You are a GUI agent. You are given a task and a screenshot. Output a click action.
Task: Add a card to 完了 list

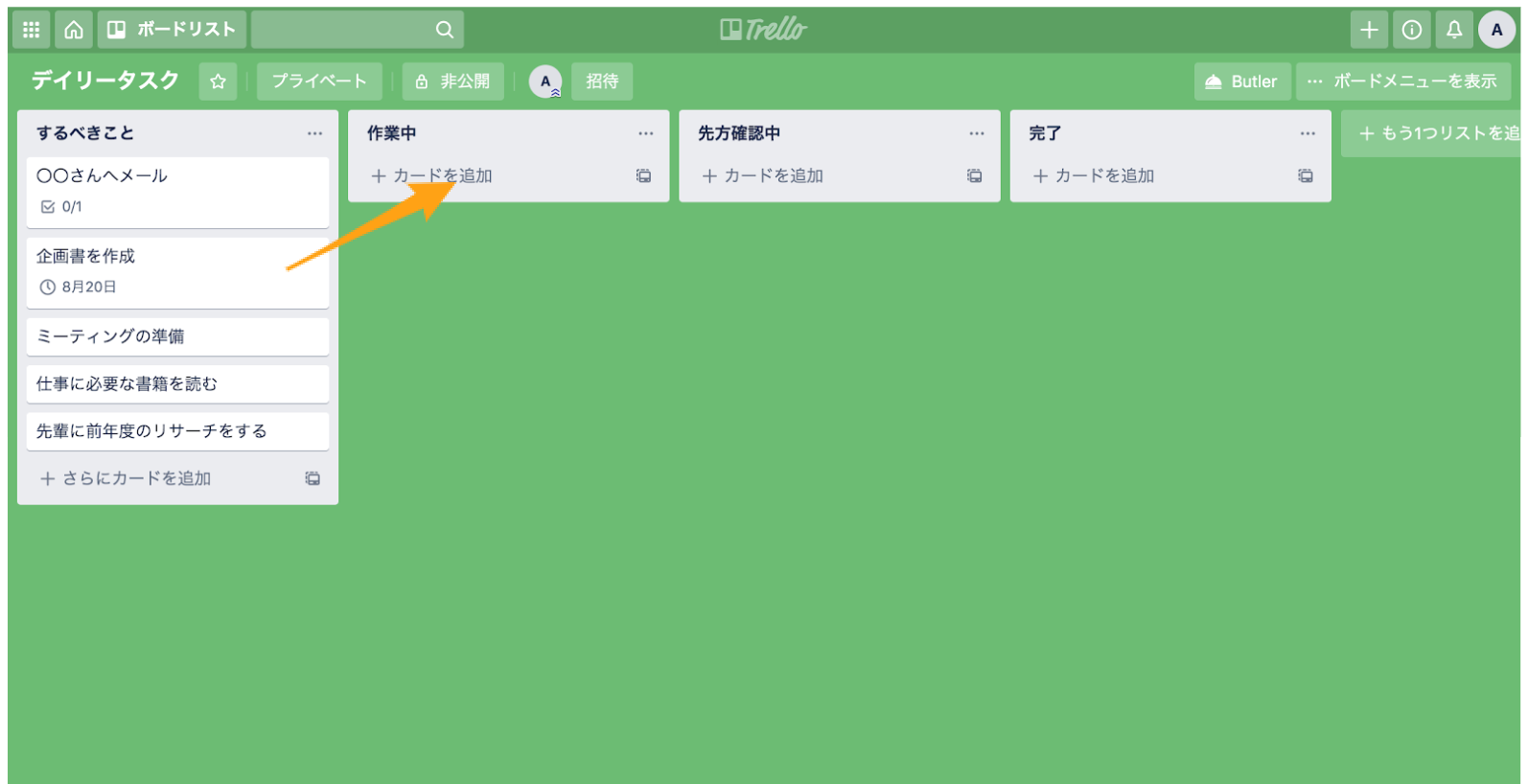[x=1094, y=175]
